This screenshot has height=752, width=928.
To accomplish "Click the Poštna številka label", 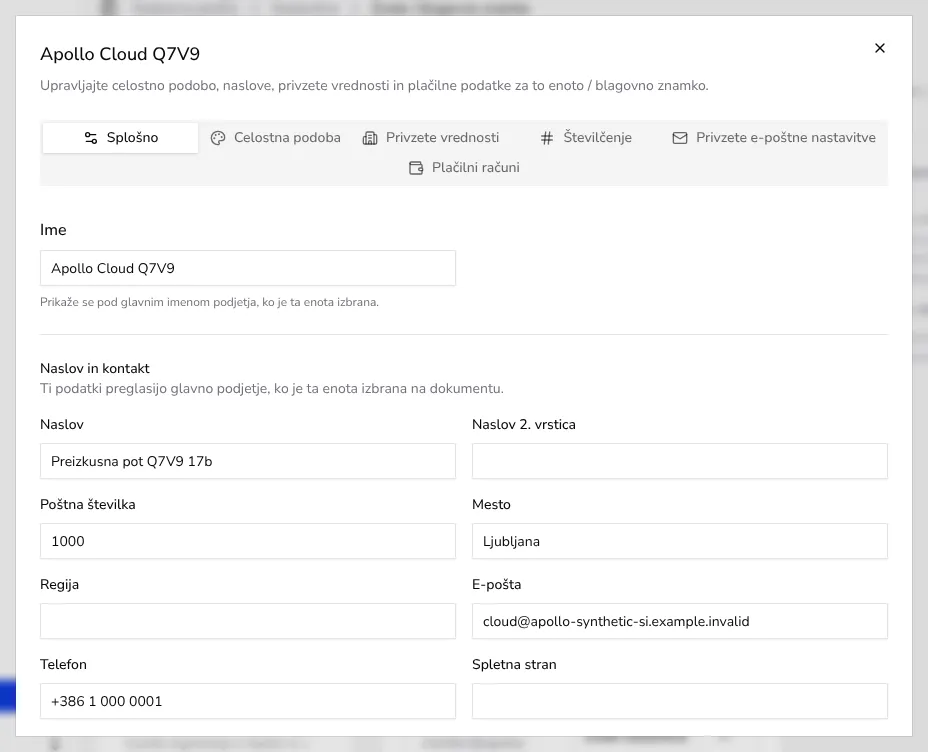I will [x=88, y=505].
